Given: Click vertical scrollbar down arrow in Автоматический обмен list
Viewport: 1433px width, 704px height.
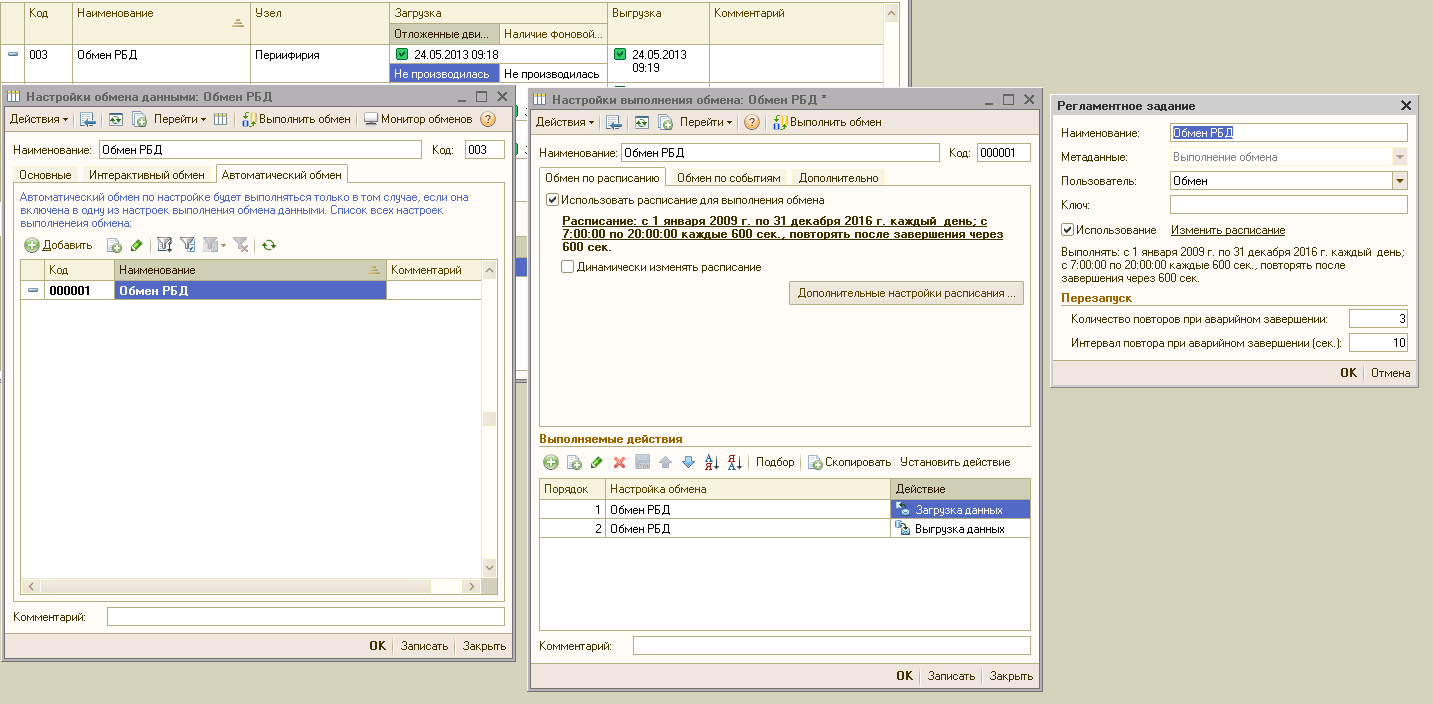Looking at the screenshot, I should 489,568.
